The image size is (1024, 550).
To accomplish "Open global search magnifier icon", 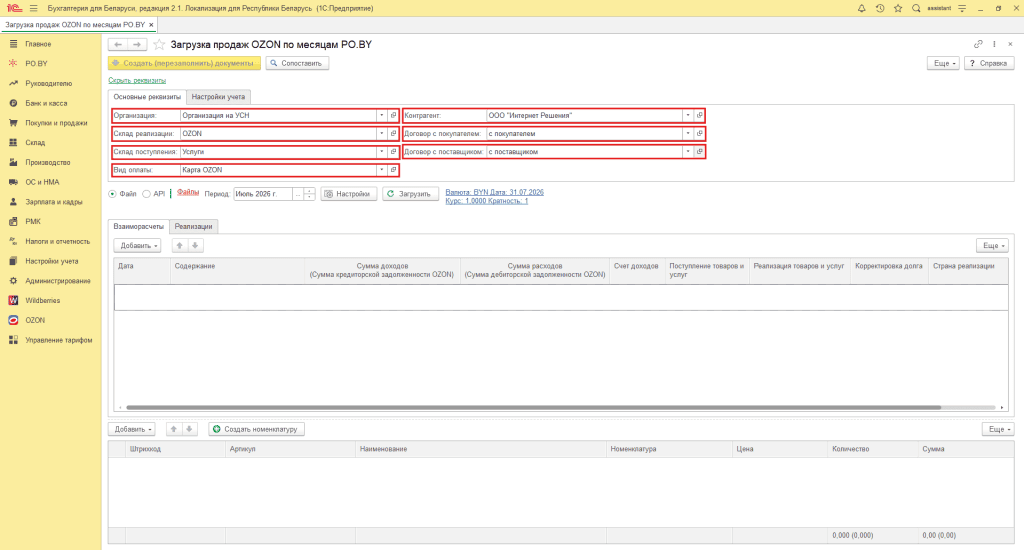I will pyautogui.click(x=916, y=8).
